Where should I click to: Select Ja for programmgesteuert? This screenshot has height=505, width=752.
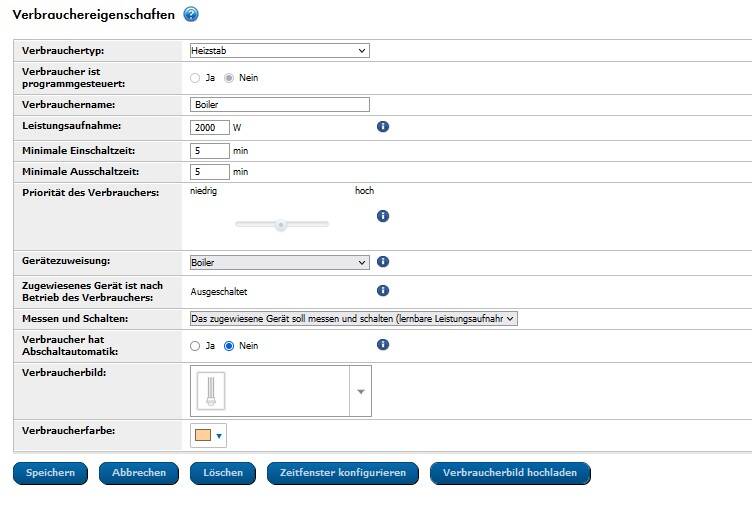pos(195,78)
